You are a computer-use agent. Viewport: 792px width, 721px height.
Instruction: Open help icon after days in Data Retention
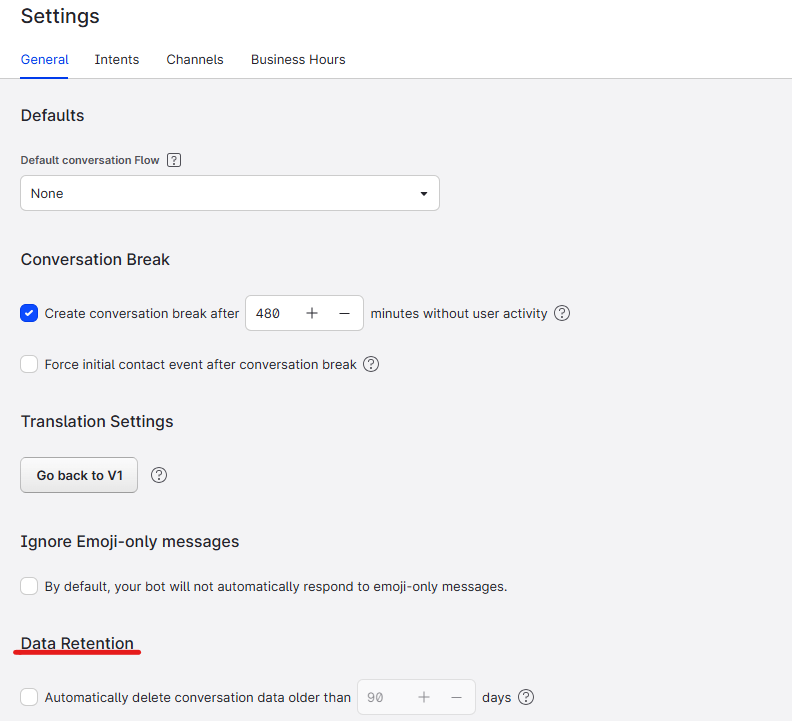coord(526,697)
